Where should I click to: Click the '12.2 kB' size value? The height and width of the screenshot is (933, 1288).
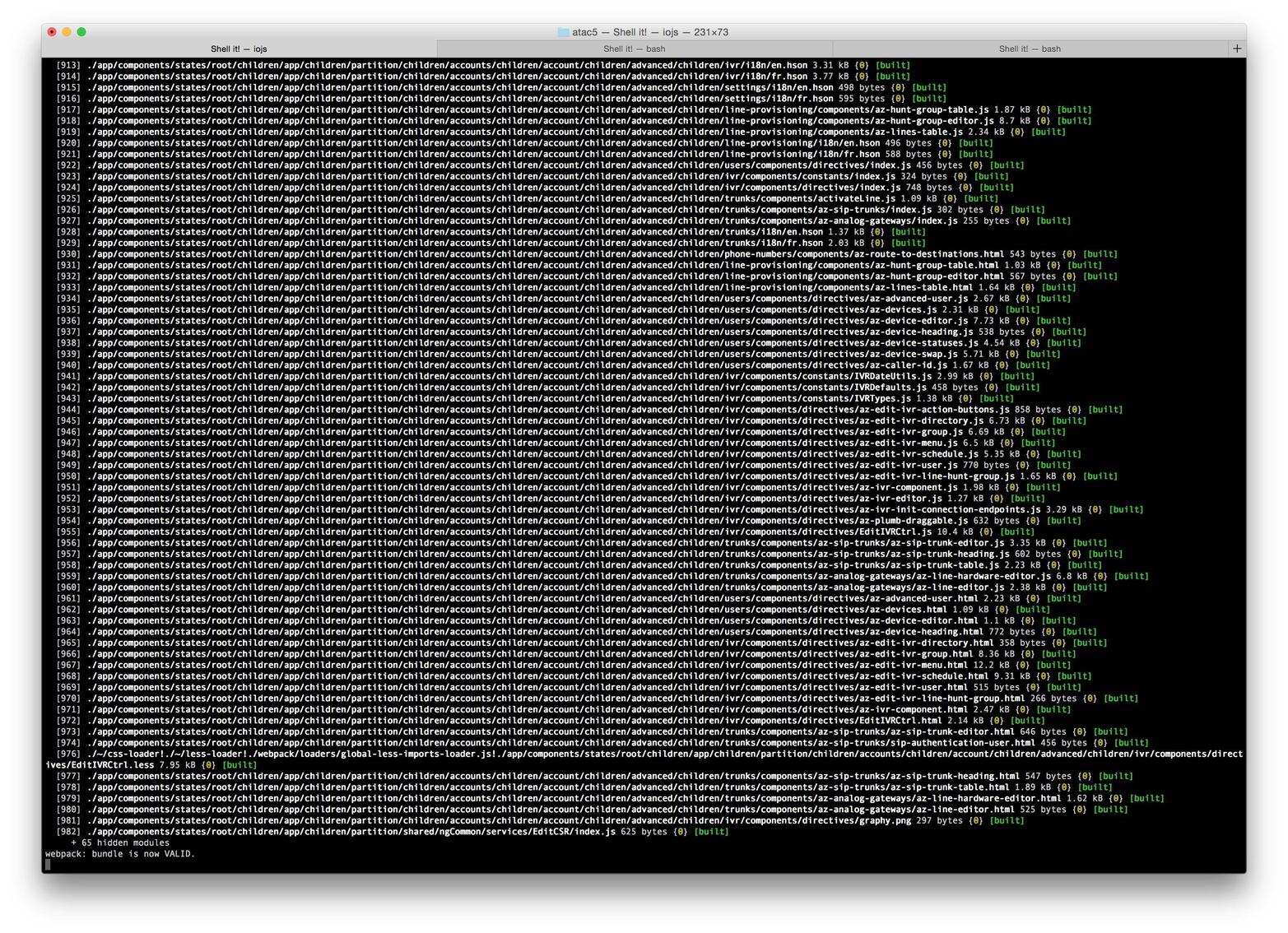coord(991,665)
